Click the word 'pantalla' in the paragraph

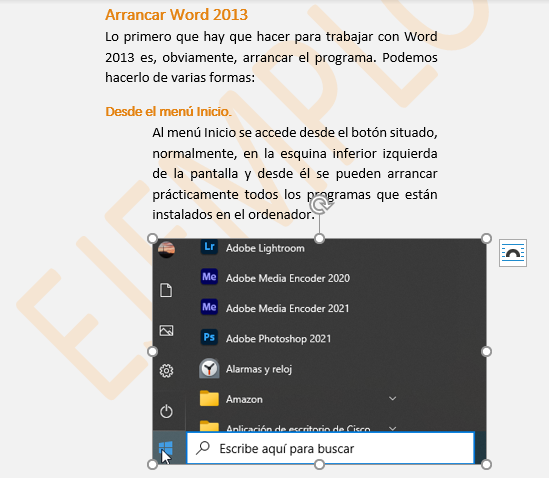coord(214,174)
